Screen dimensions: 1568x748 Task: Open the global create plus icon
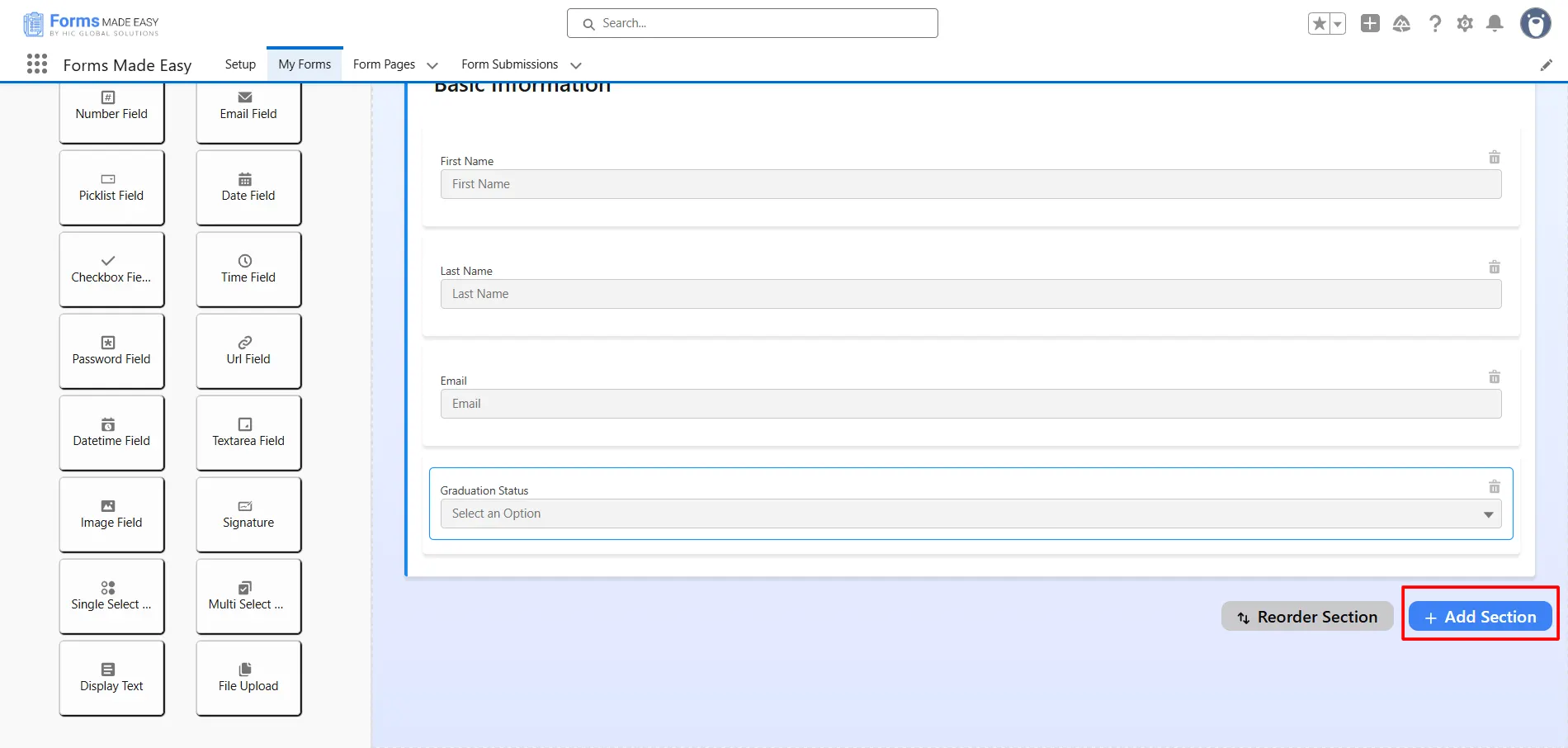coord(1370,24)
